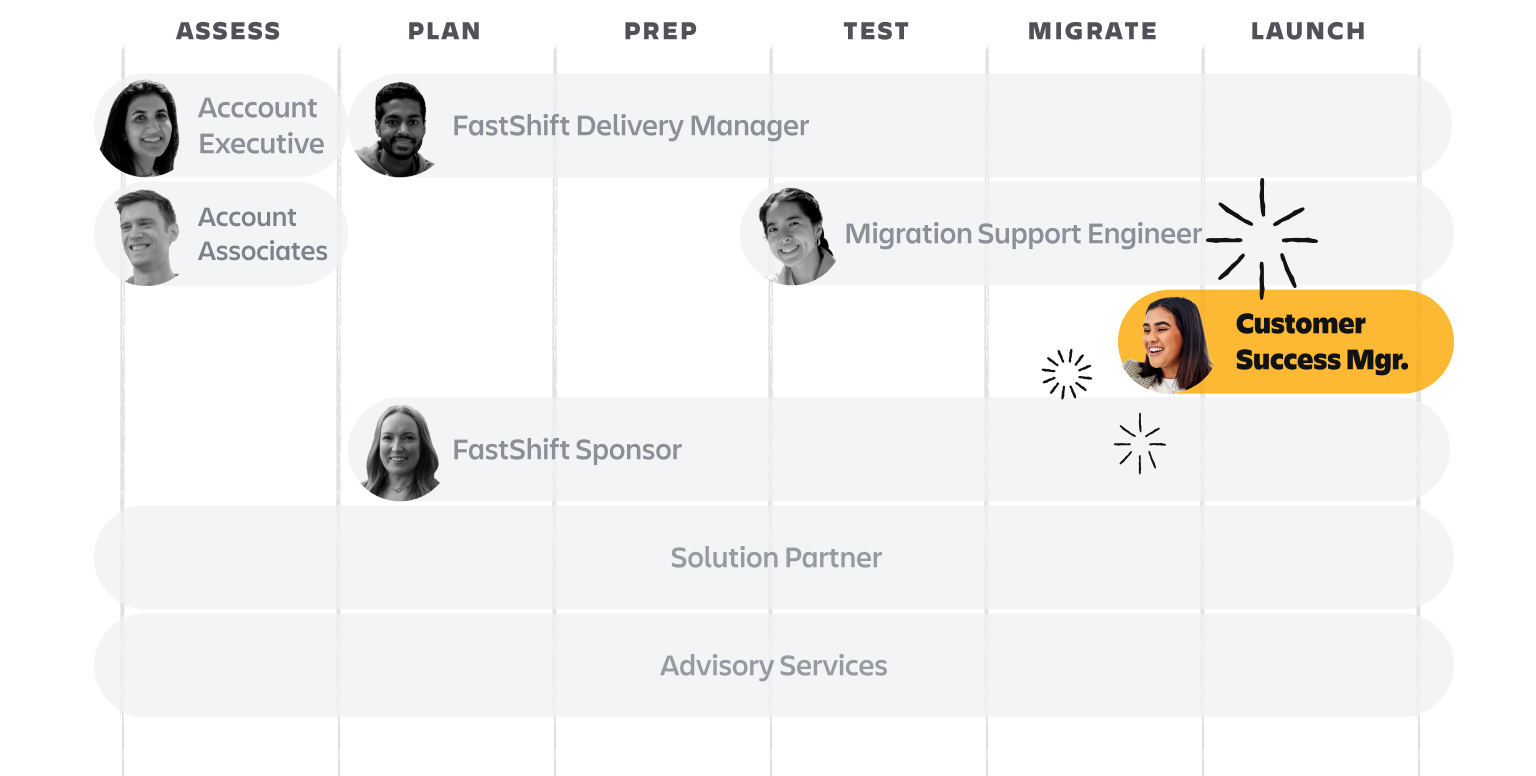Click the MIGRATE phase heading
This screenshot has width=1536, height=776.
(1092, 31)
